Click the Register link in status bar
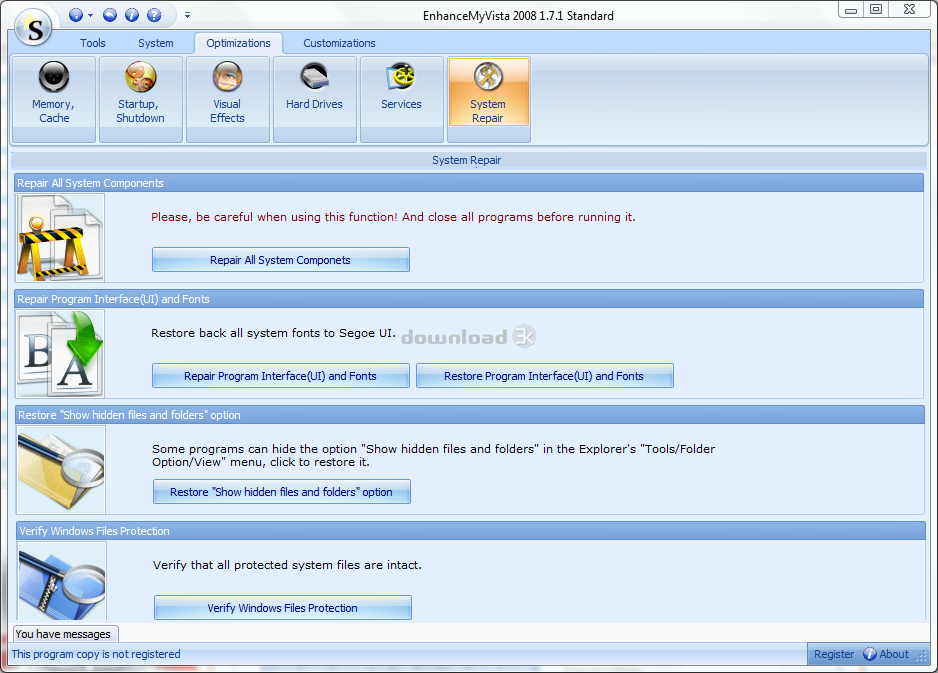938x673 pixels. coord(834,654)
